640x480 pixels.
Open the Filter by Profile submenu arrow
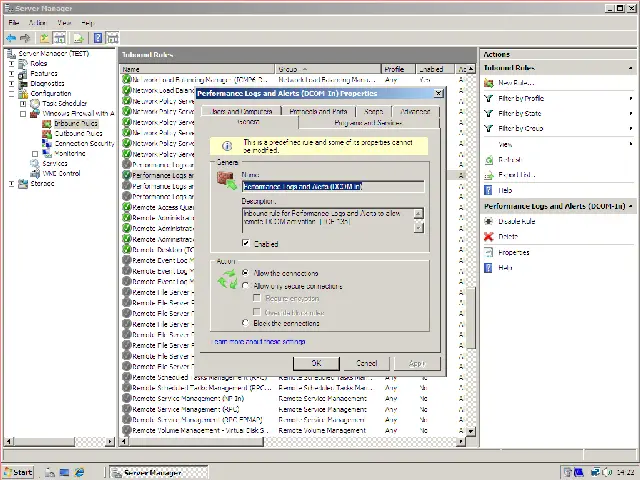coord(631,98)
